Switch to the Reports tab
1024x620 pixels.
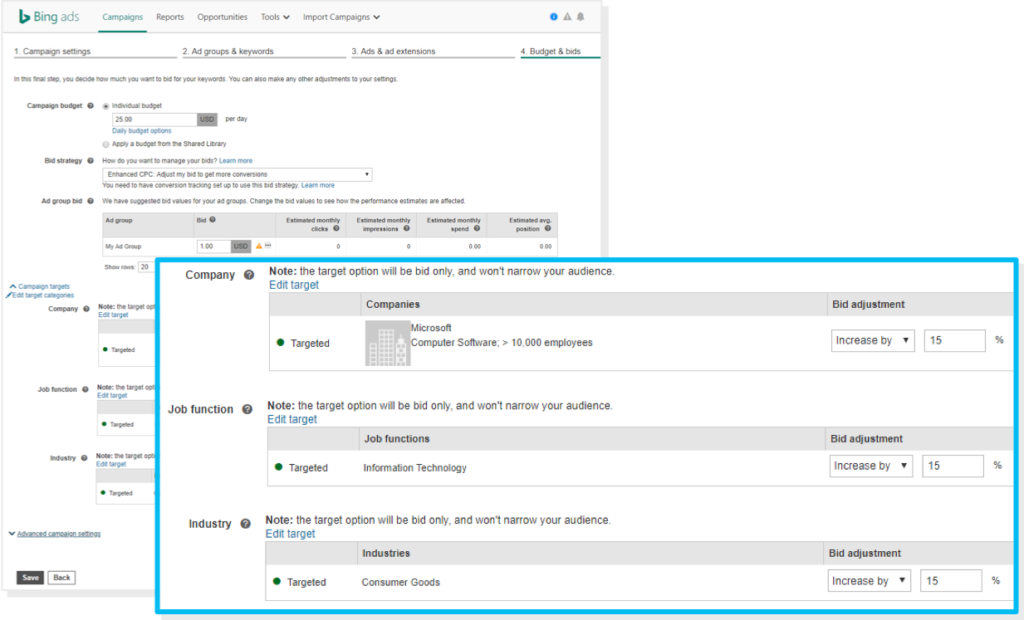(170, 17)
